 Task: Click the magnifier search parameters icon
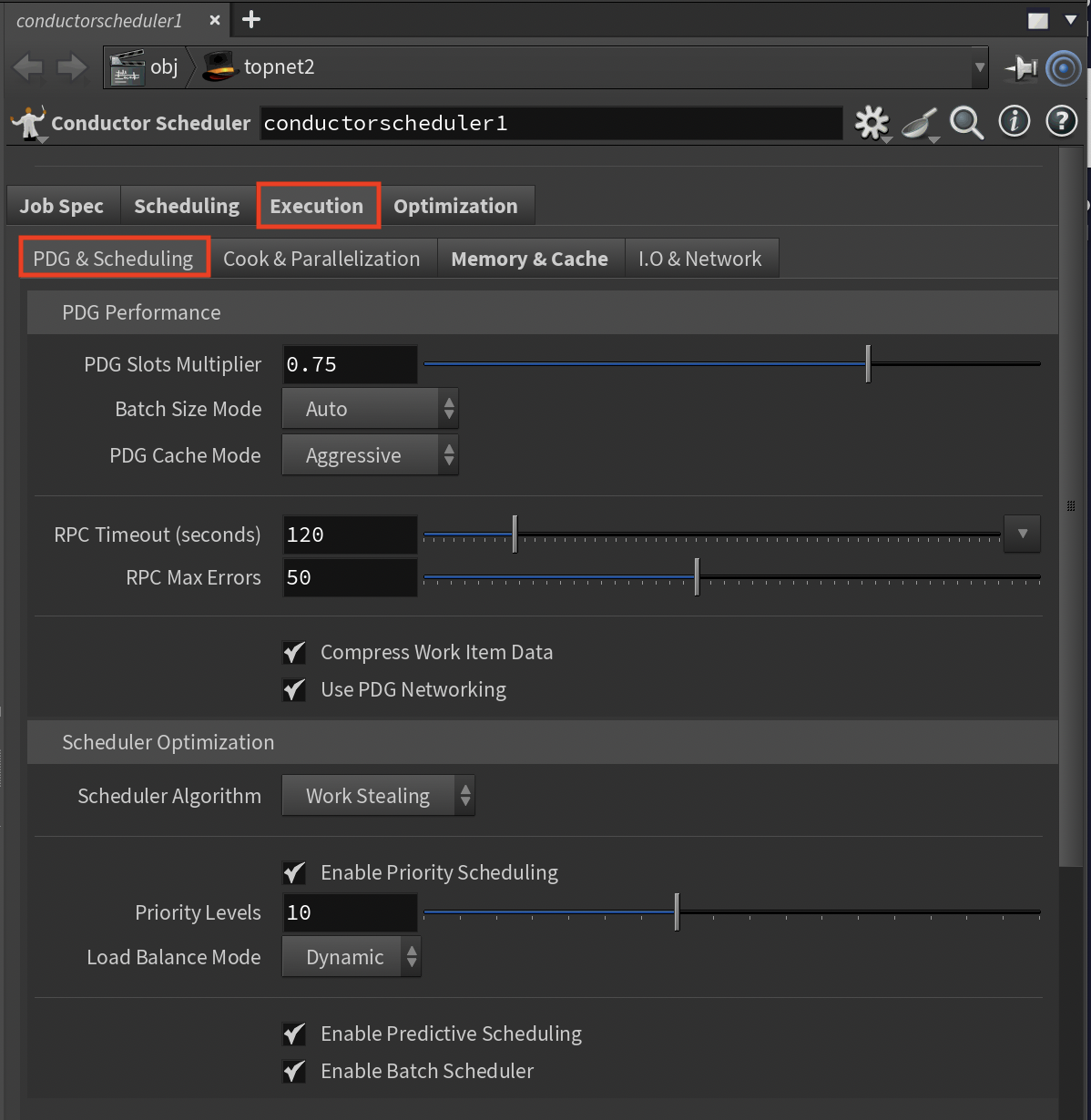point(966,122)
